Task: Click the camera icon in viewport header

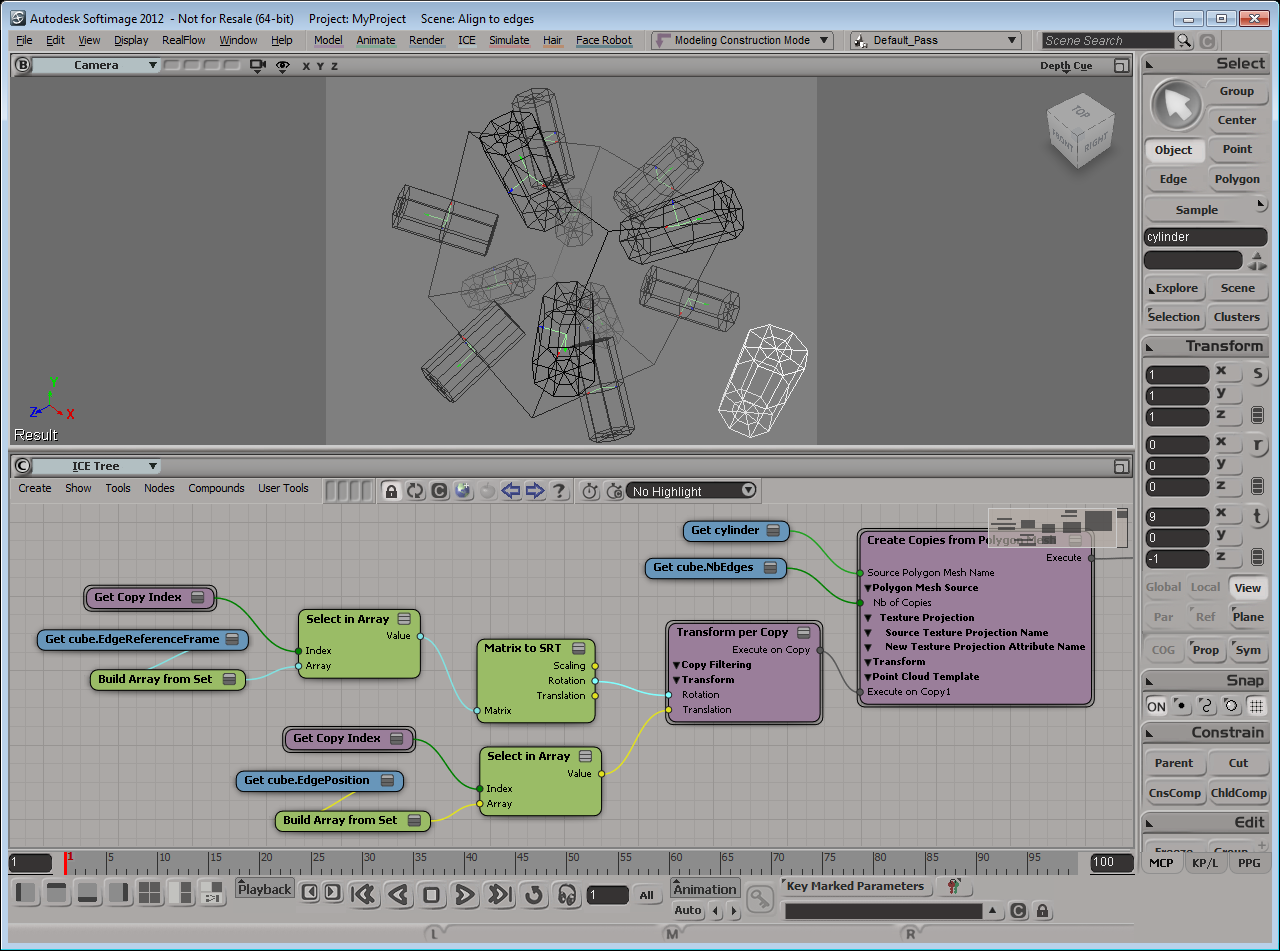Action: pos(258,66)
